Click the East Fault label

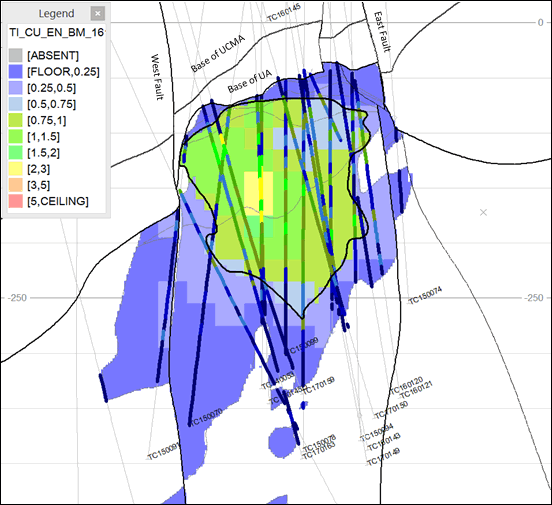coord(382,32)
